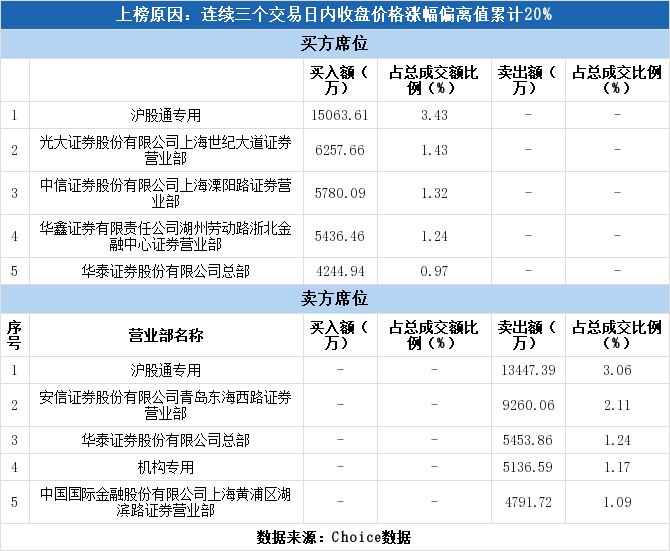Select 华鑫证券有限责任公司湖州劳动路浙北金融中心证券营业部
Screen dimensions: 670x551
(x=166, y=236)
